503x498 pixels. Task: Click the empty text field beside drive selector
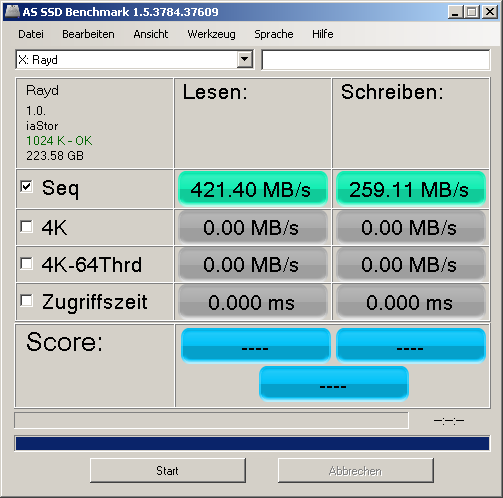376,60
